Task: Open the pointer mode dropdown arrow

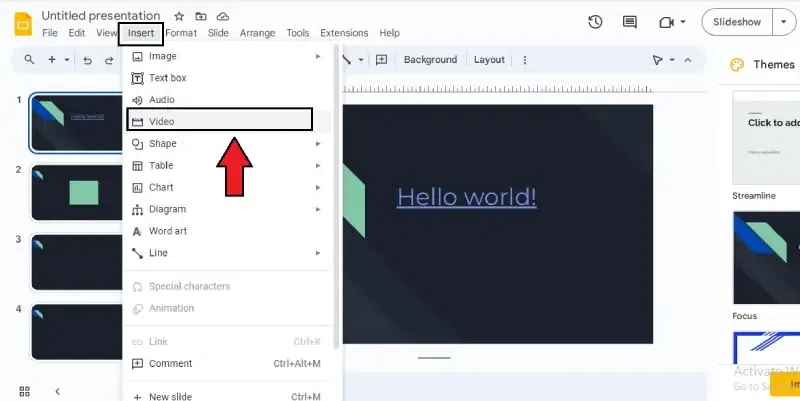Action: click(672, 60)
